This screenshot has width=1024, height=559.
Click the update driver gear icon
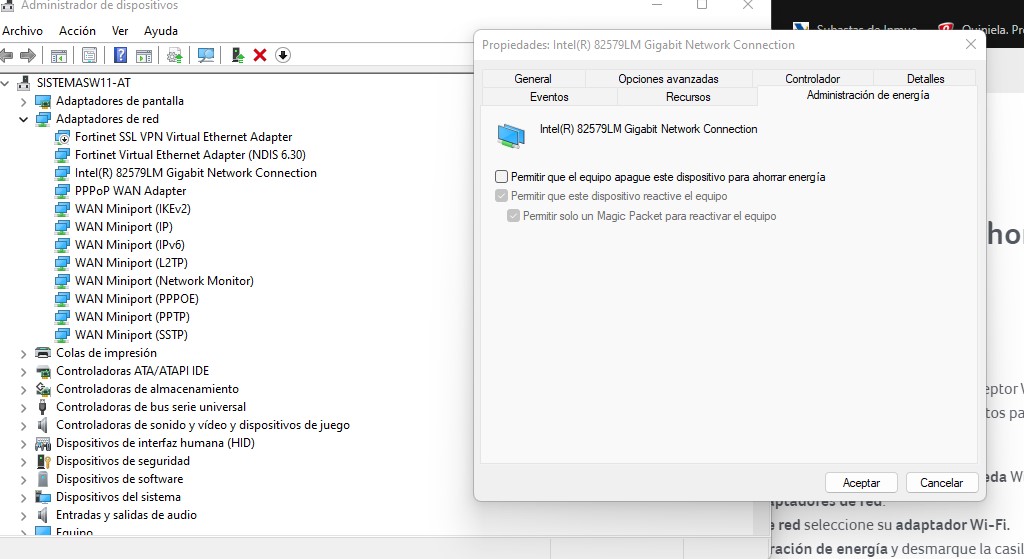click(x=174, y=56)
